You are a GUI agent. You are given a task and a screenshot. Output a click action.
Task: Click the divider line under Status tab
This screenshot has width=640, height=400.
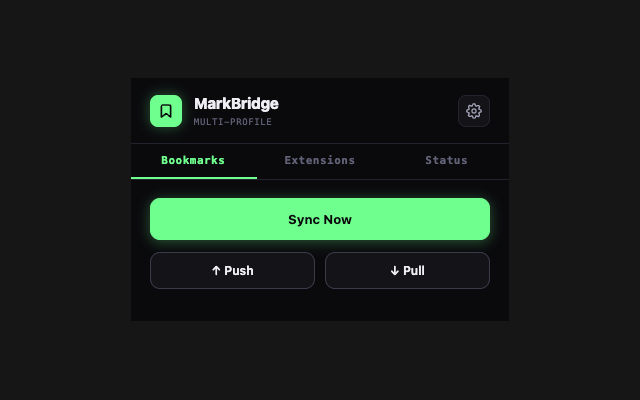pyautogui.click(x=446, y=179)
